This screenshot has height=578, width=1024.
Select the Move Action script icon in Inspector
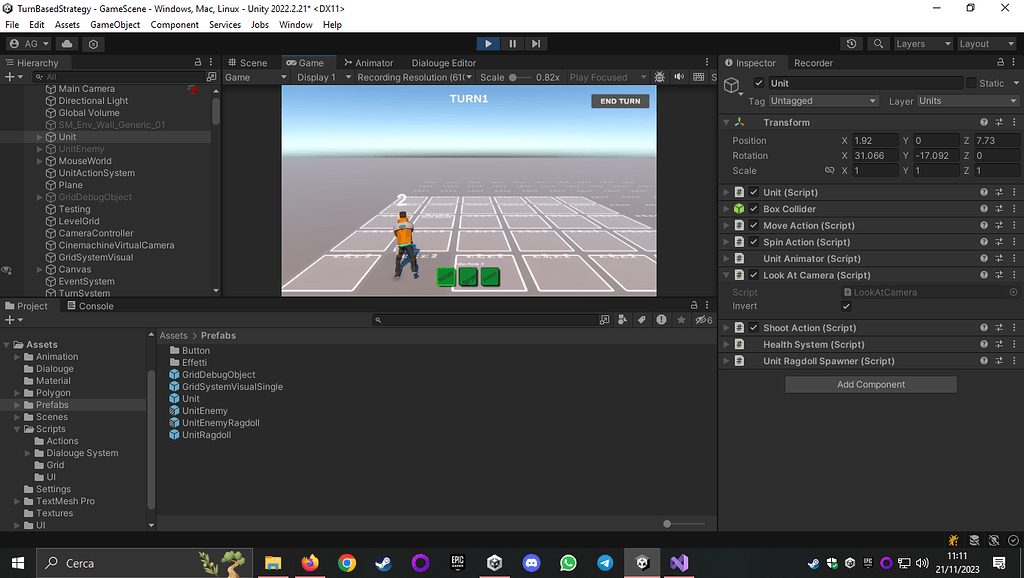(737, 225)
